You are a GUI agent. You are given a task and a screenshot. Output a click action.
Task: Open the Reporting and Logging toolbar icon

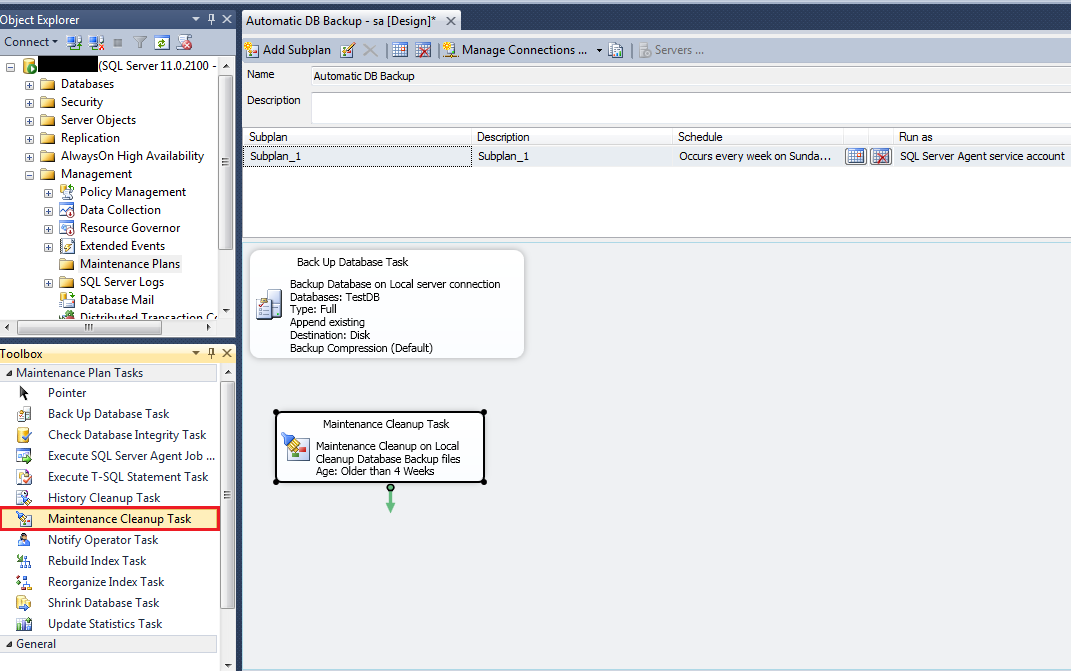click(x=616, y=50)
